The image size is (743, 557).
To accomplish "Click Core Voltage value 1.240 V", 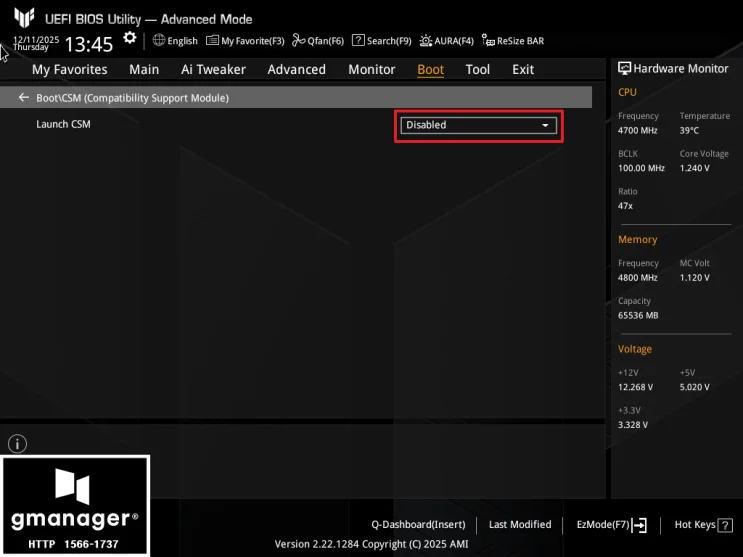I will [694, 168].
